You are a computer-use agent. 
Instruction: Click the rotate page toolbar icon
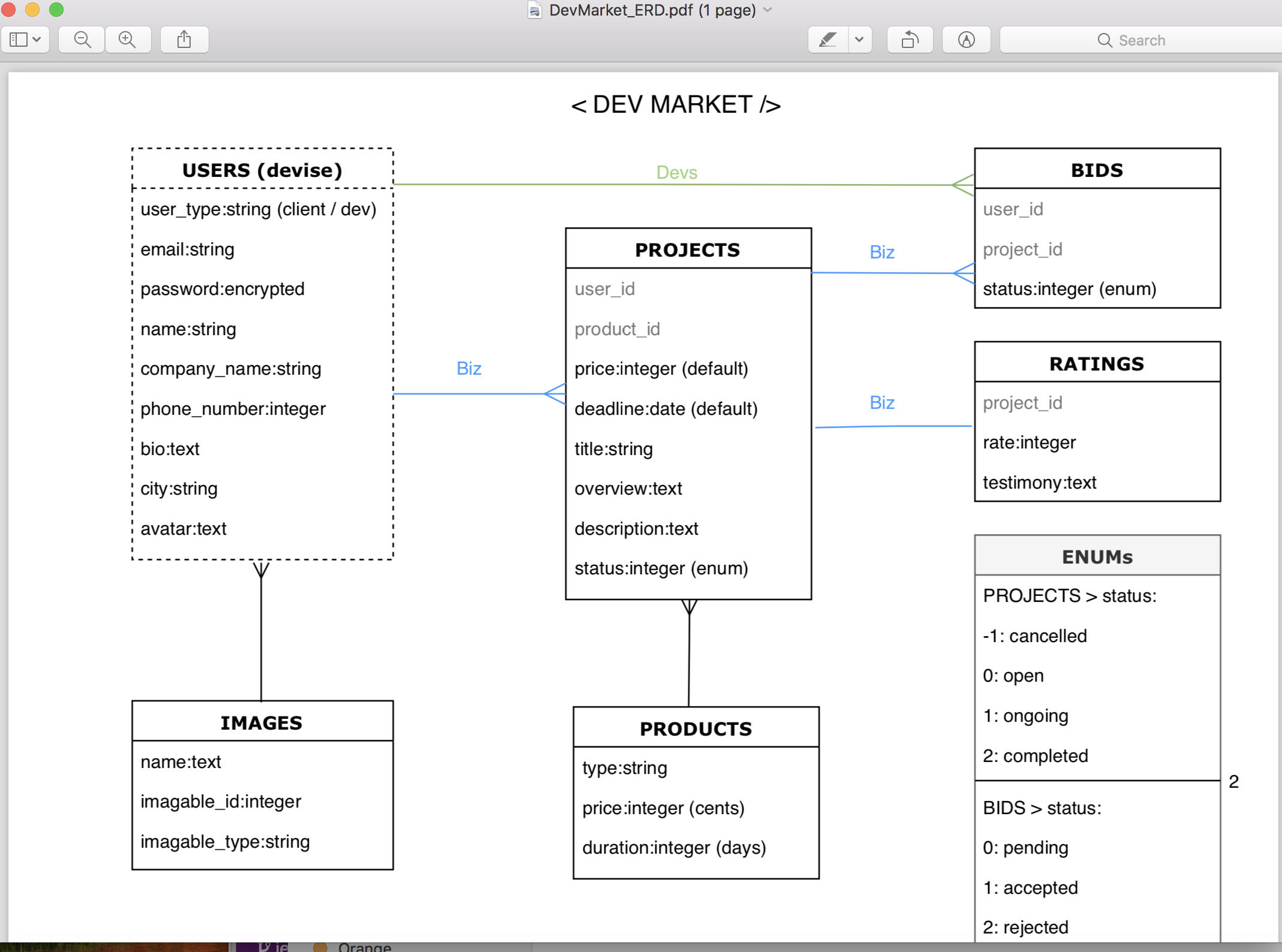(x=910, y=40)
